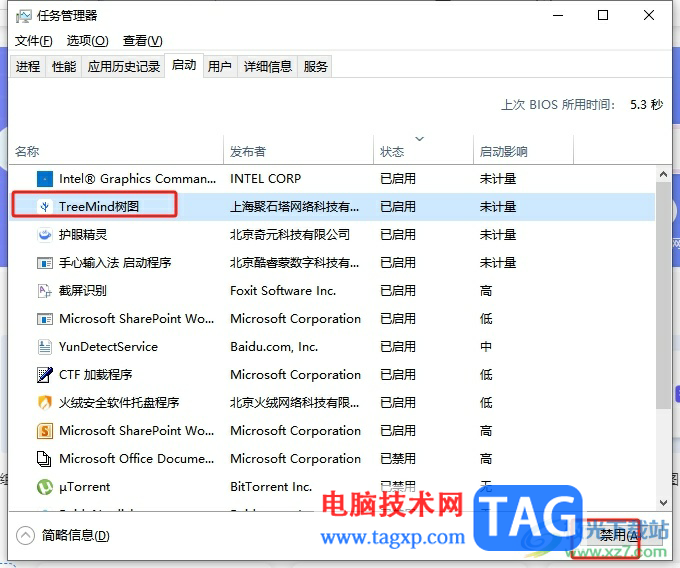Click the 火绒安全软件托盘程序 shield icon
Viewport: 680px width, 568px height.
pos(45,403)
